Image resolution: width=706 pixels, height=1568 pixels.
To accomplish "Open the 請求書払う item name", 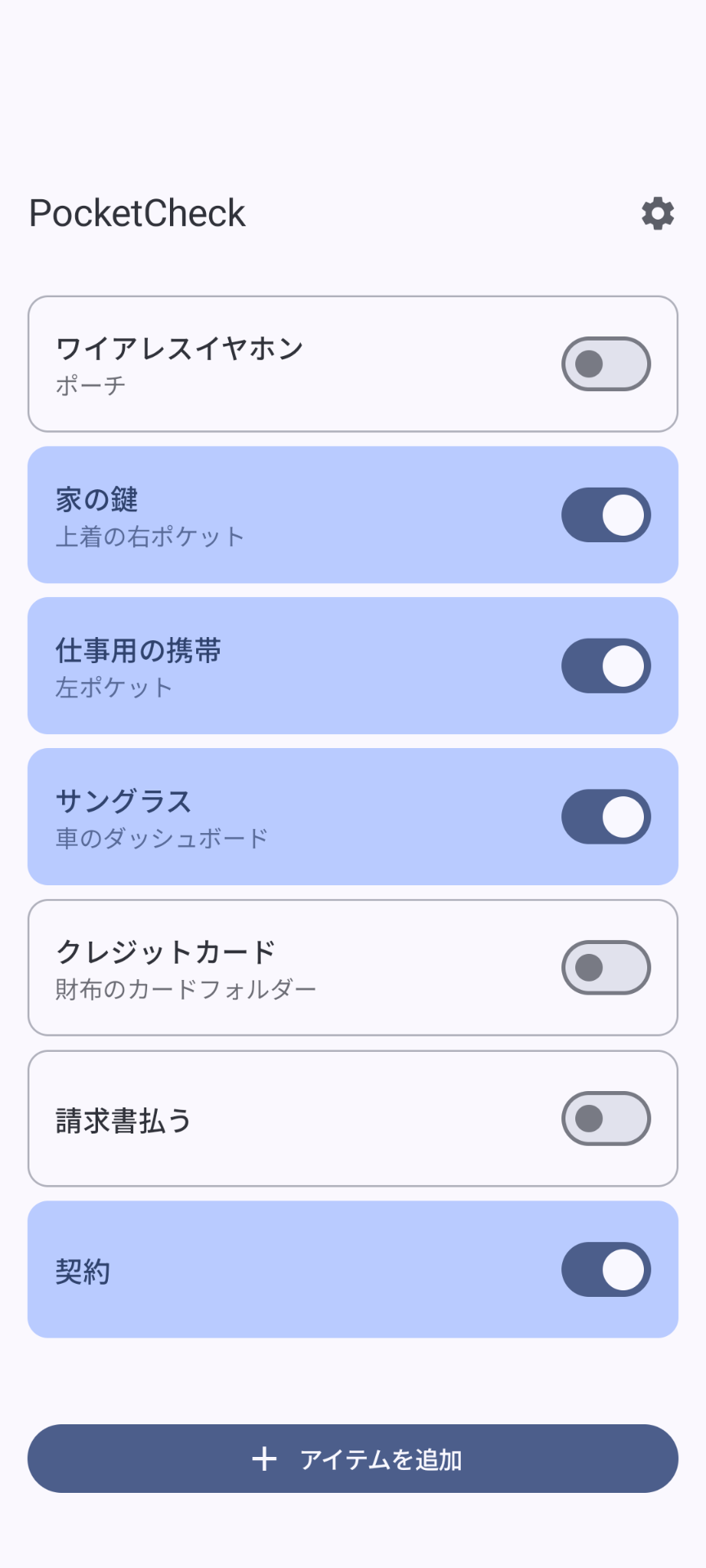I will coord(123,1120).
